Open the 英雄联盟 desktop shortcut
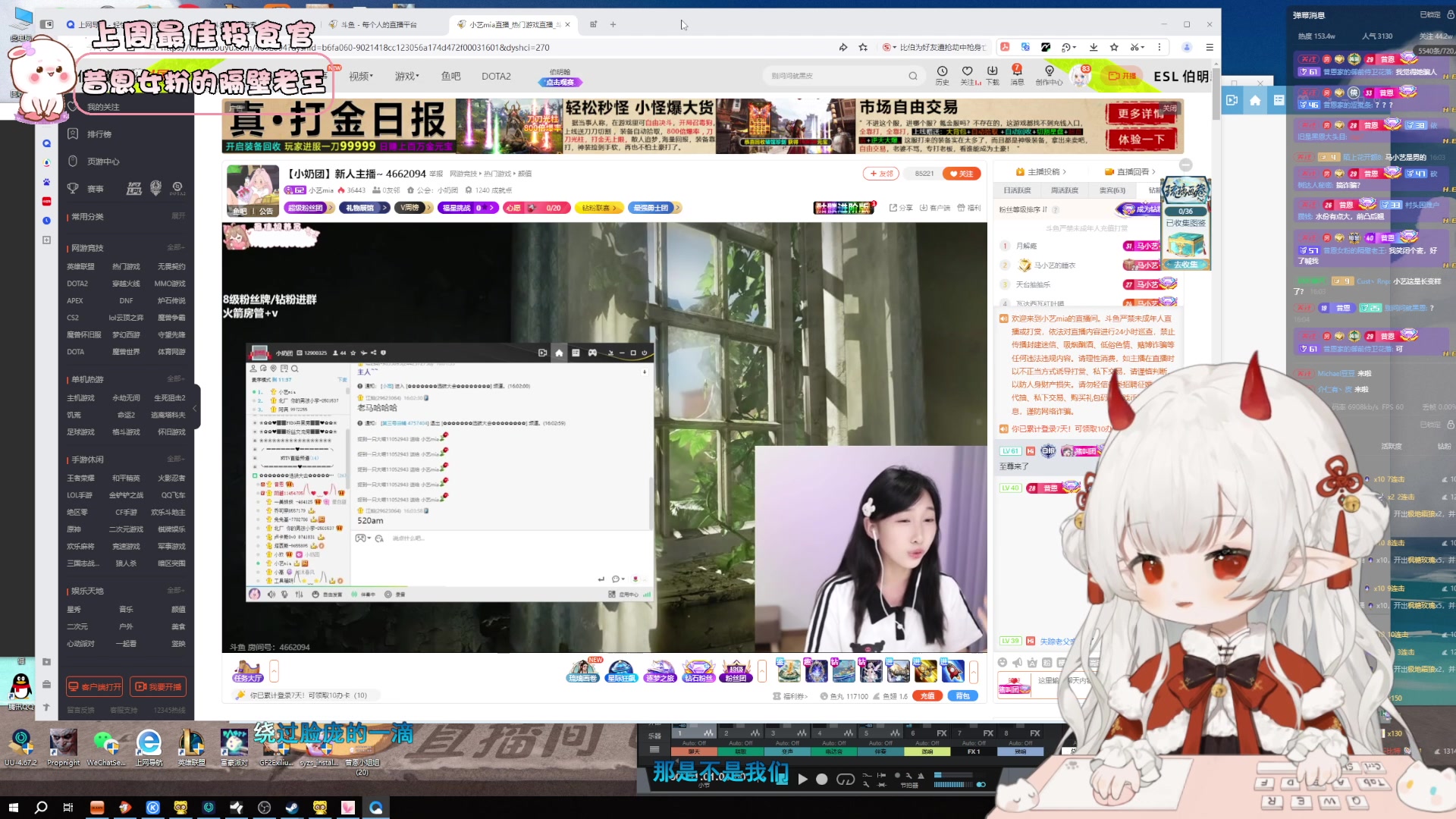This screenshot has height=819, width=1456. 191,747
